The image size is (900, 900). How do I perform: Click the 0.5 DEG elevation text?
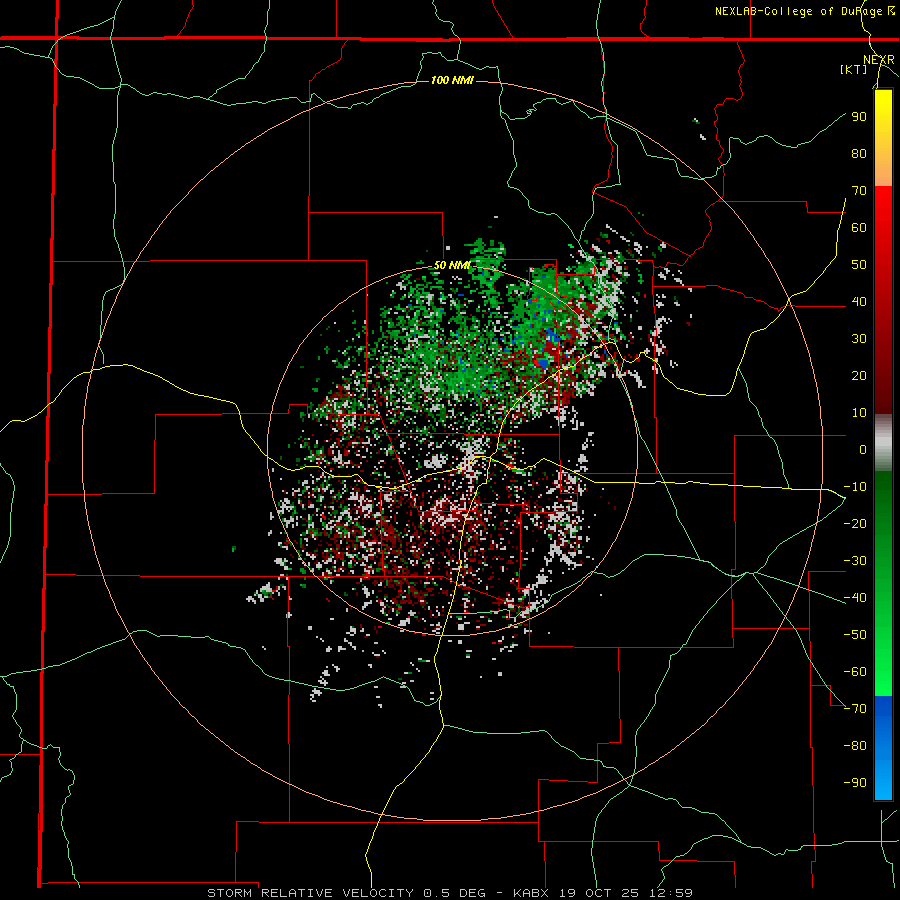(x=455, y=893)
